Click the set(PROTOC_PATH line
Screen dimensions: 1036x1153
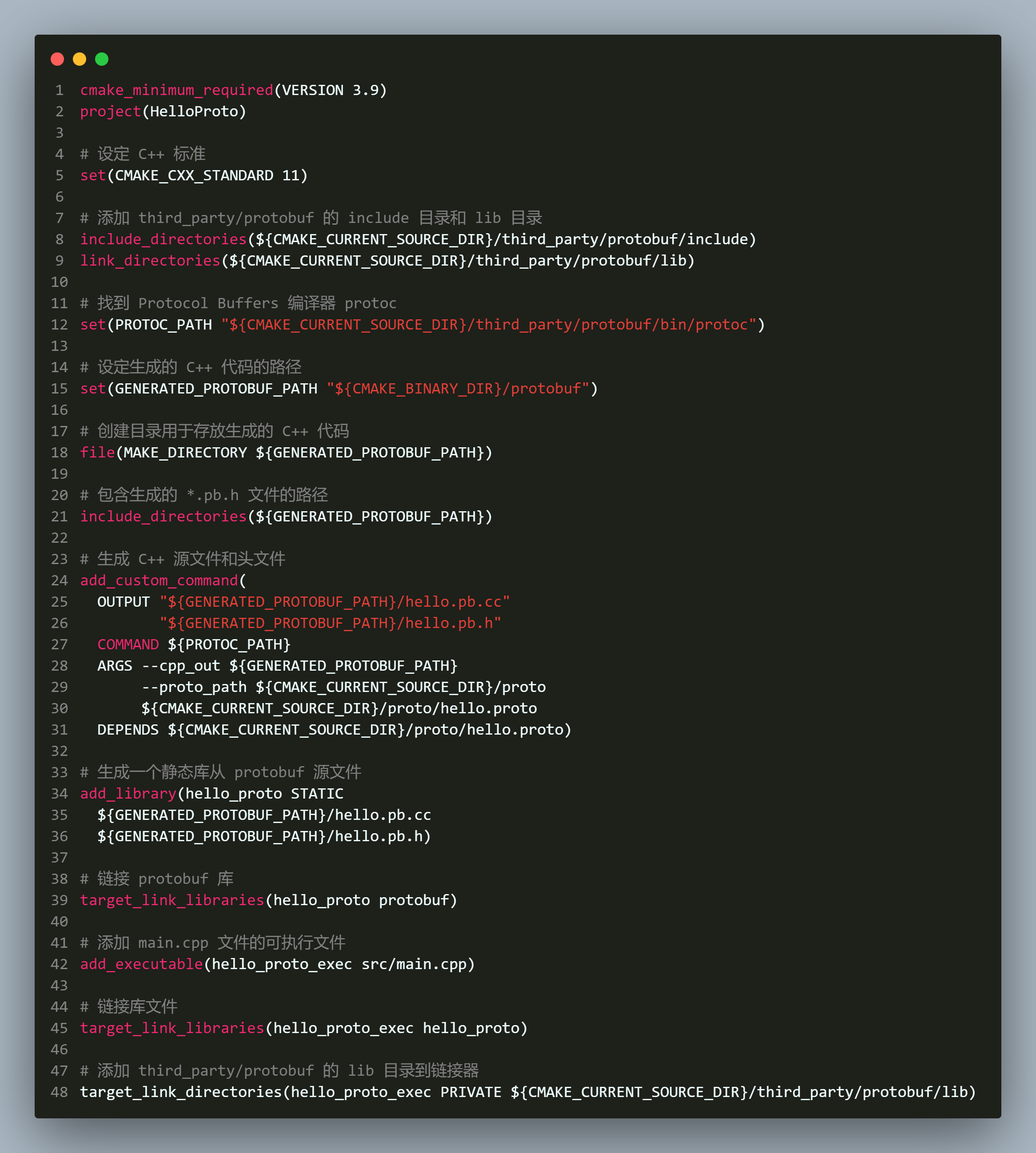click(423, 325)
